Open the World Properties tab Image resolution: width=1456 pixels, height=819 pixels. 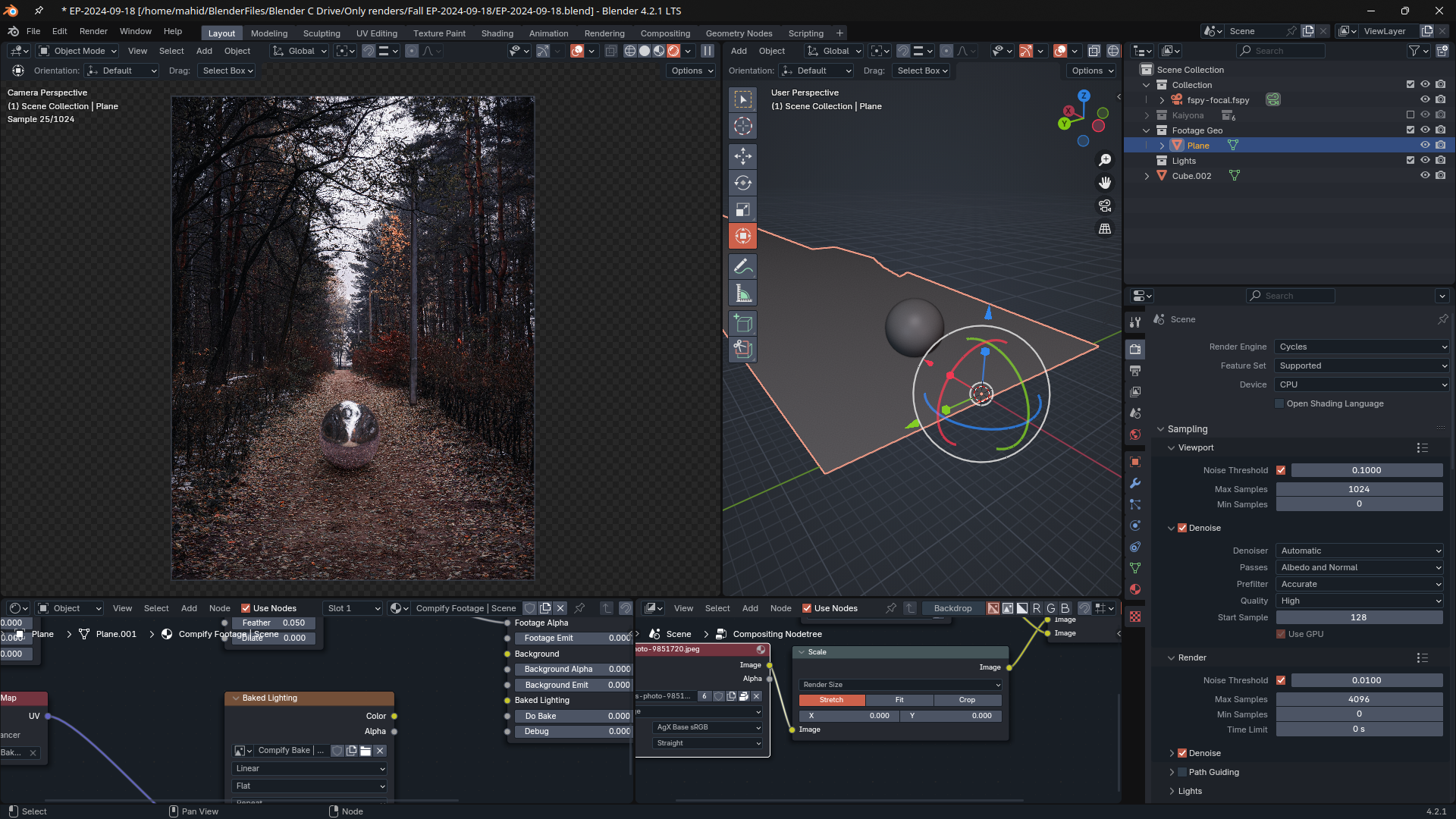coord(1135,435)
